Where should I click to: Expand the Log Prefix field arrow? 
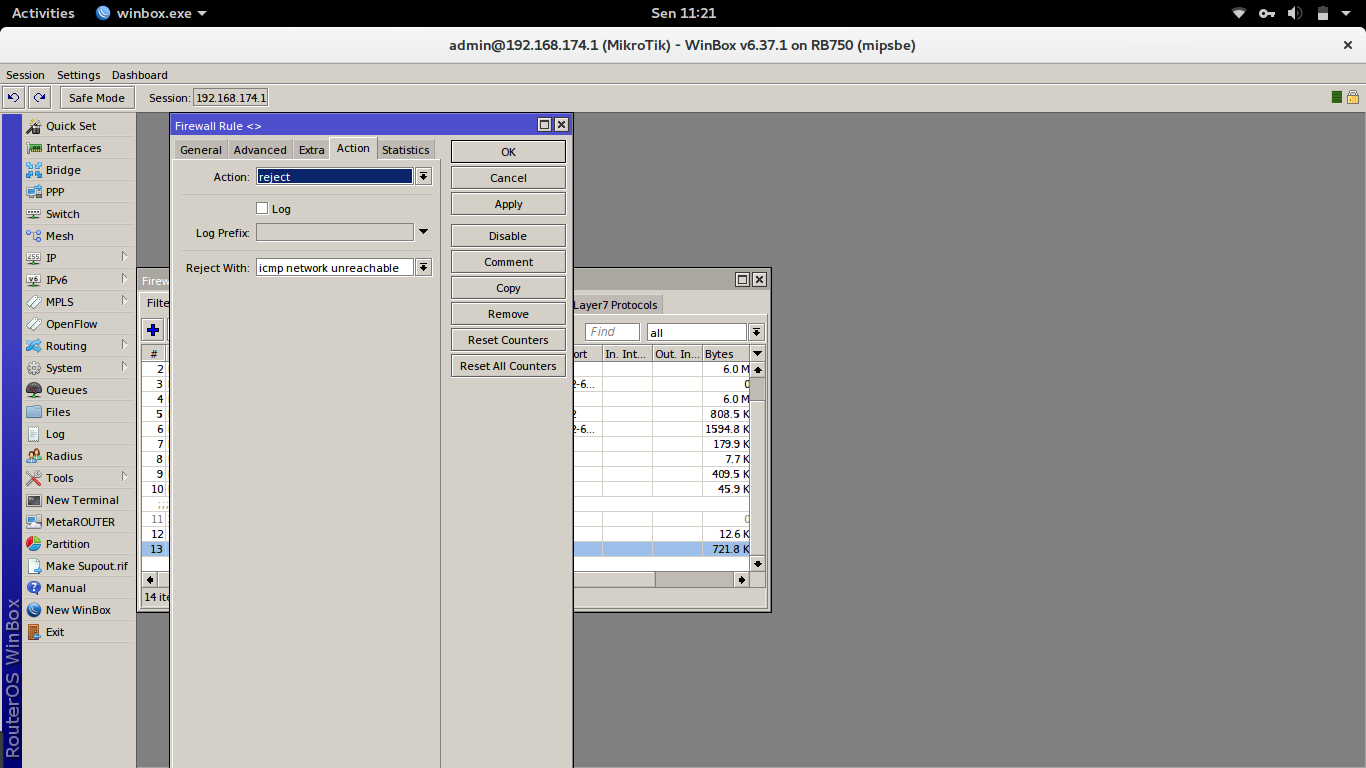423,232
